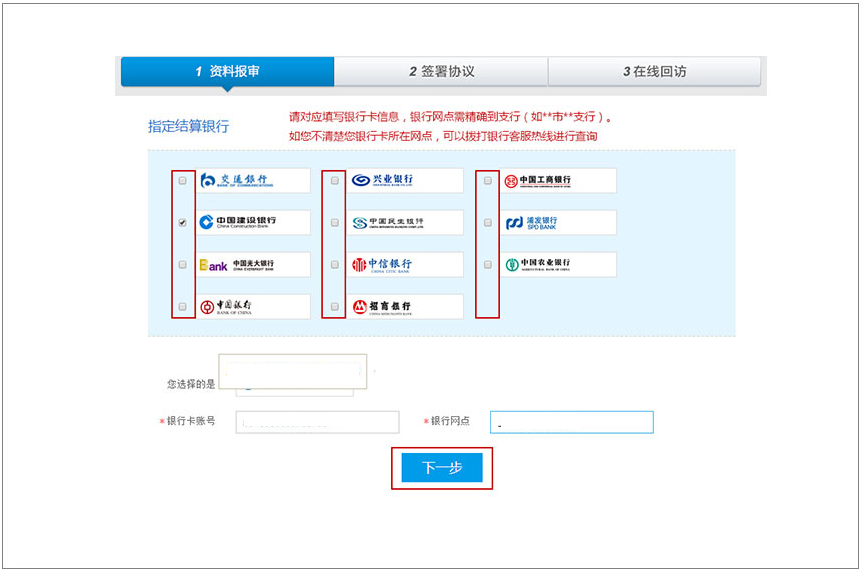The width and height of the screenshot is (861, 572).
Task: Open step 2 签署协议 tab
Action: (441, 71)
